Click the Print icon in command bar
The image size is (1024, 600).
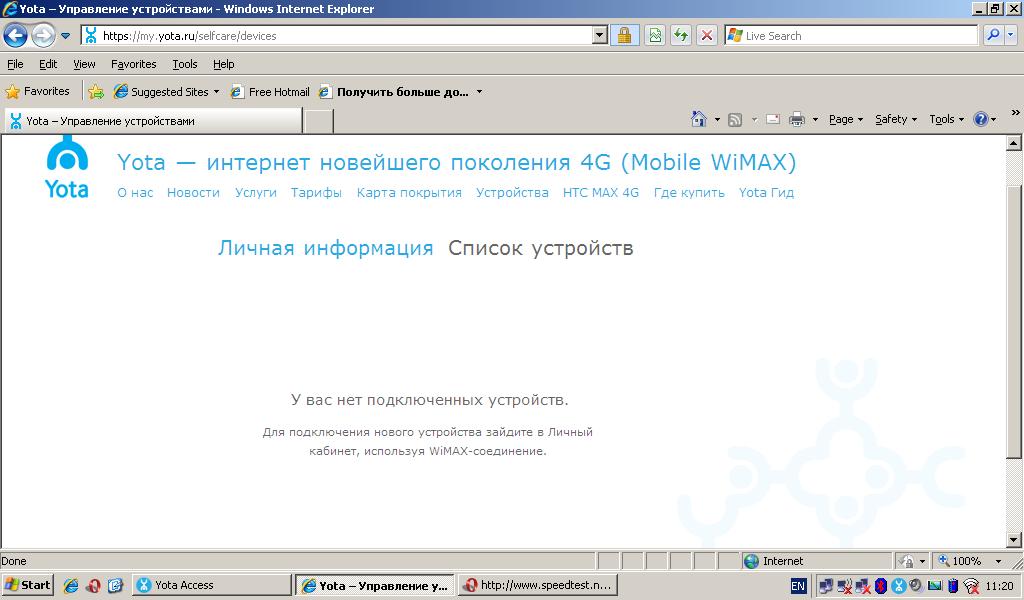[797, 119]
